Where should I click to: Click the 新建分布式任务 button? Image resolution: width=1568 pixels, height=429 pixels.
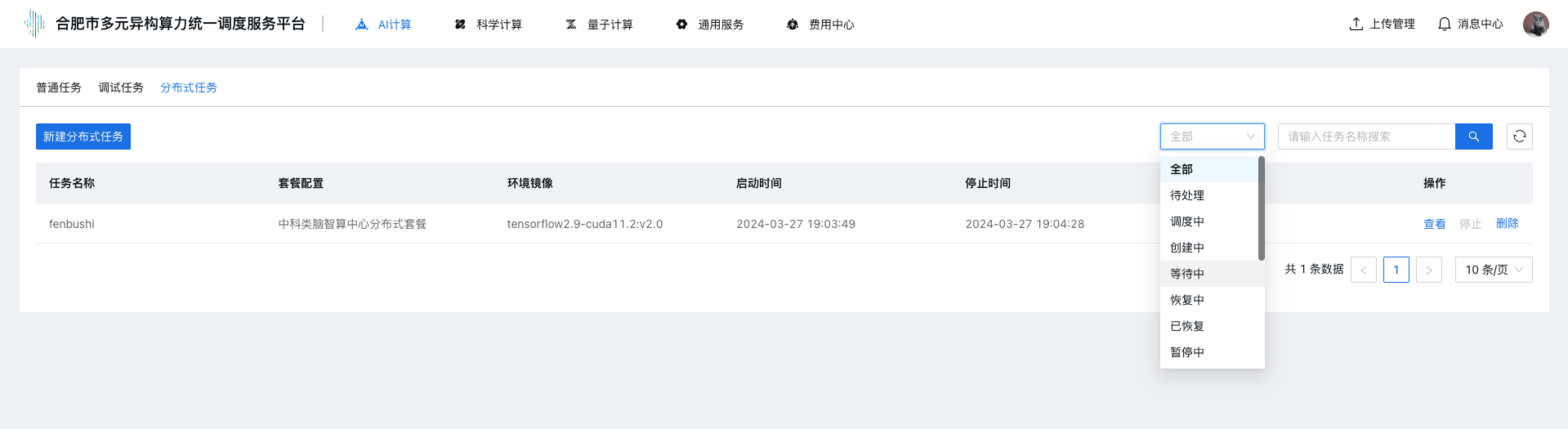coord(83,136)
